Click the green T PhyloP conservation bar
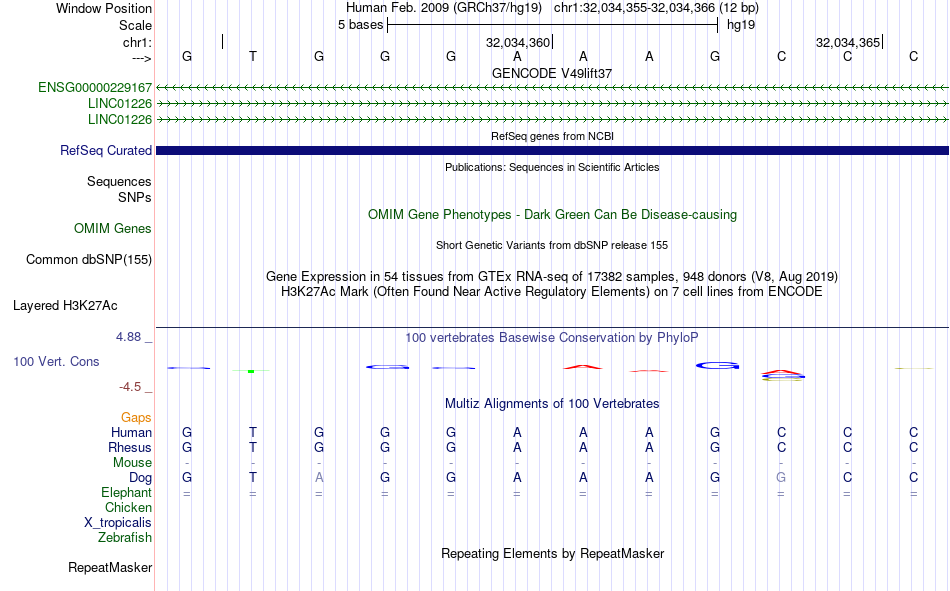Viewport: 950px width, 591px height. click(x=251, y=370)
